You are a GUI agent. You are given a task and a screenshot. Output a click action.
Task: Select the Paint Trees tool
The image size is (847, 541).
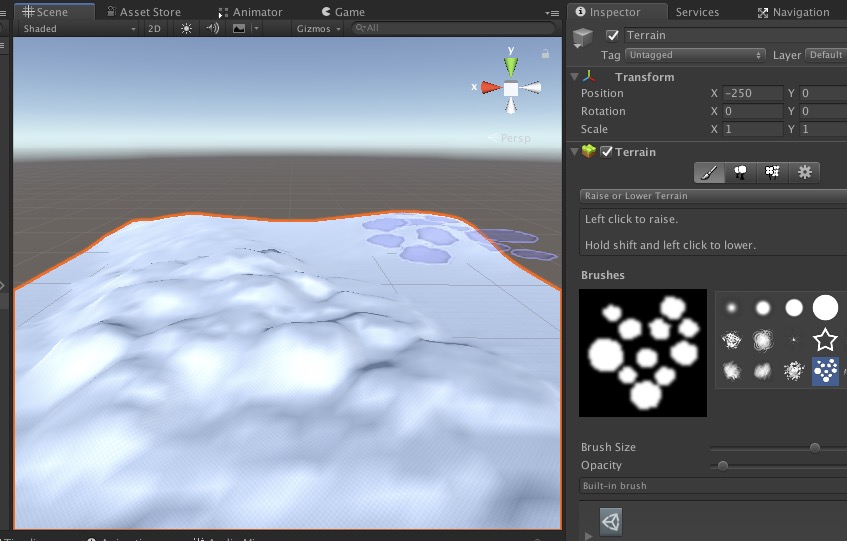click(741, 173)
